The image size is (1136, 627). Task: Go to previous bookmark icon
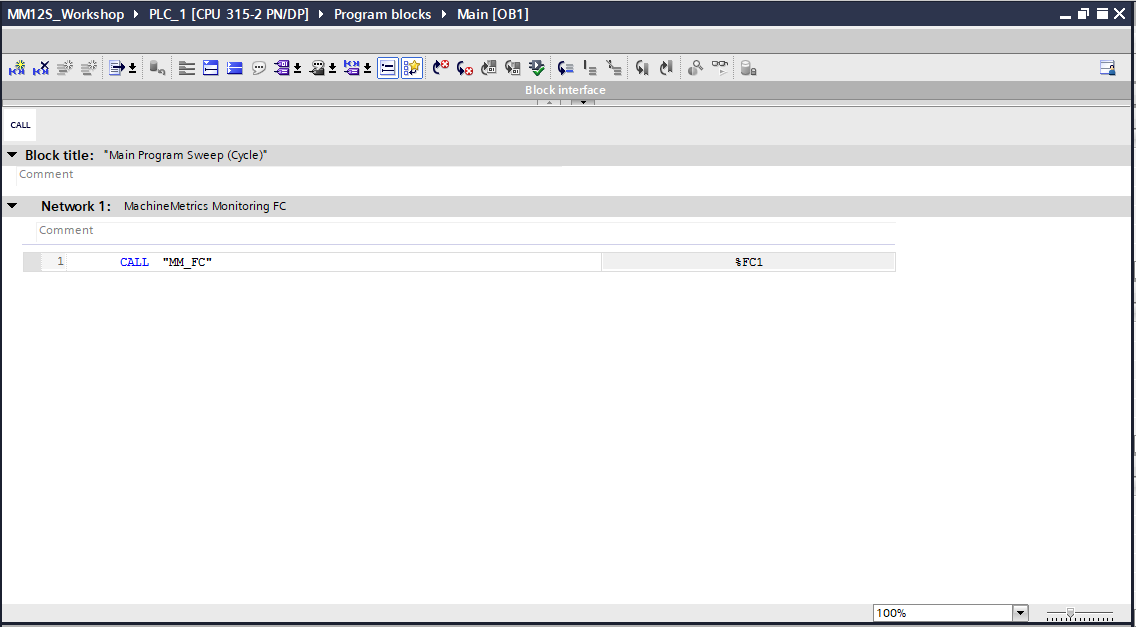(x=666, y=68)
